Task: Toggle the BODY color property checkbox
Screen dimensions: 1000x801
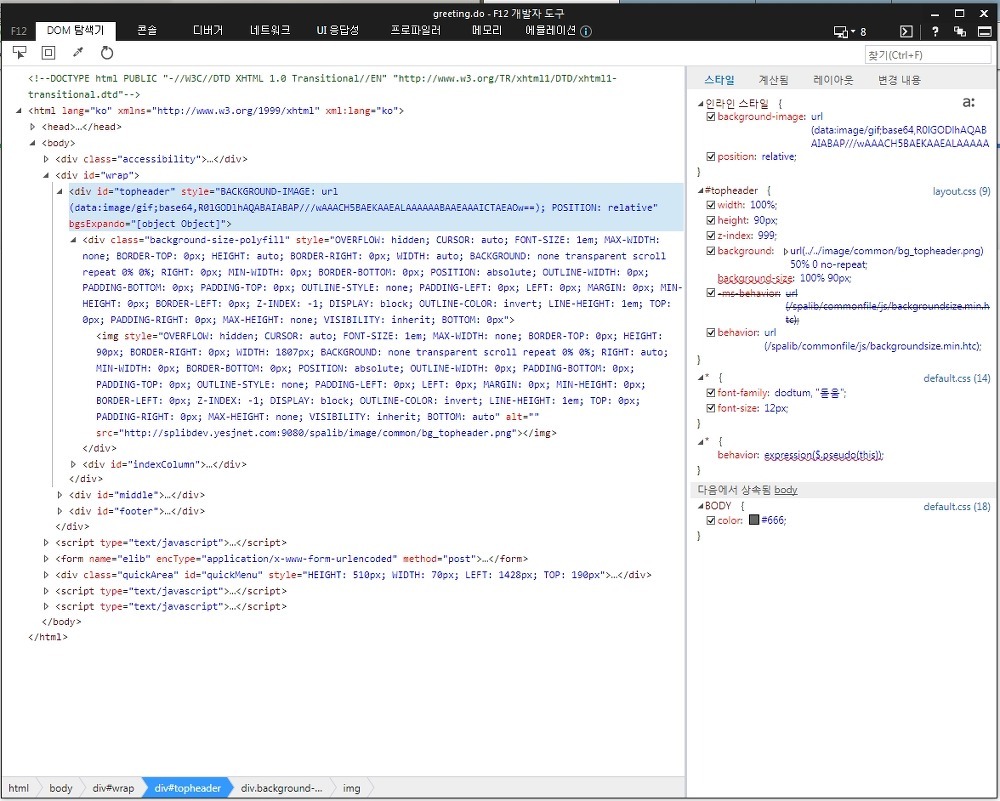Action: pyautogui.click(x=710, y=520)
